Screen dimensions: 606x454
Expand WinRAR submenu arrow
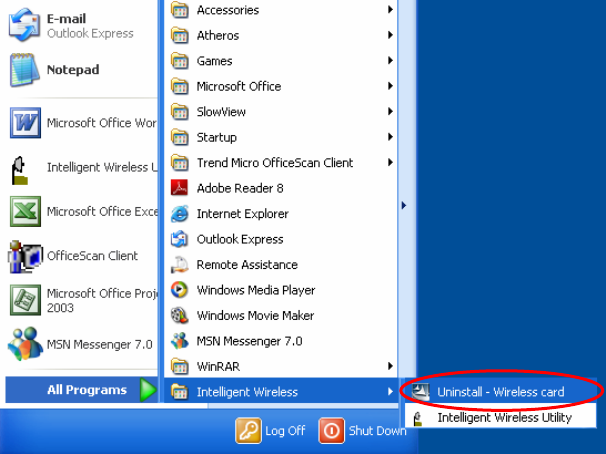tap(390, 366)
